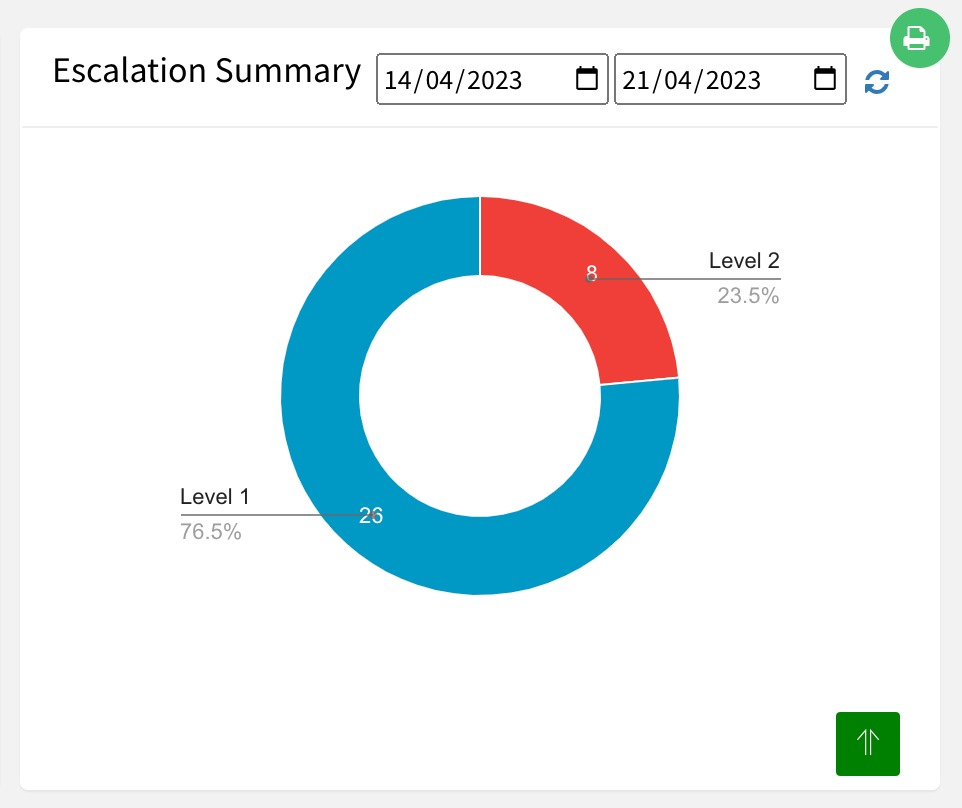Image resolution: width=962 pixels, height=808 pixels.
Task: Select month 04 in the end date field
Action: click(679, 80)
